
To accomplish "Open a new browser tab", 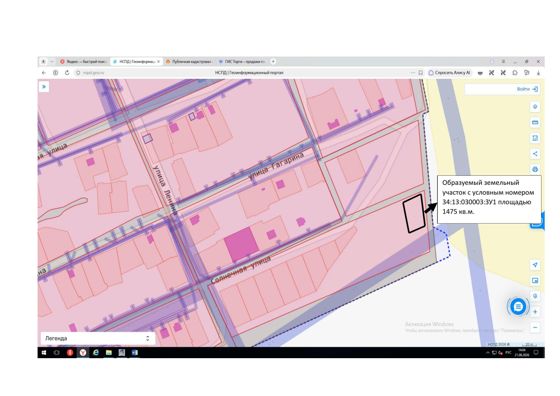I will [x=273, y=61].
